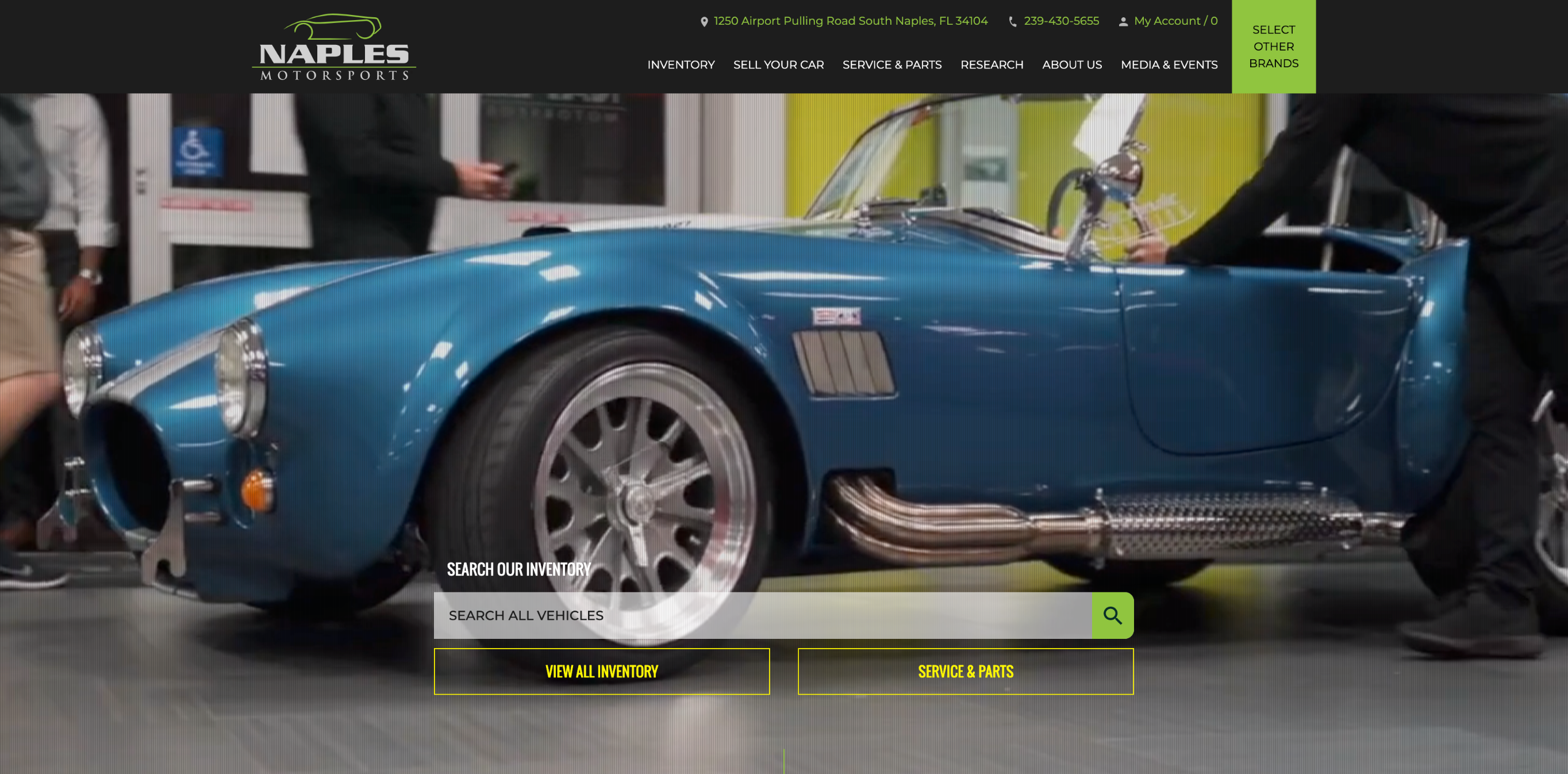Open the 1250 Airport Pulling Road address link
Viewport: 1568px width, 774px height.
click(x=850, y=21)
